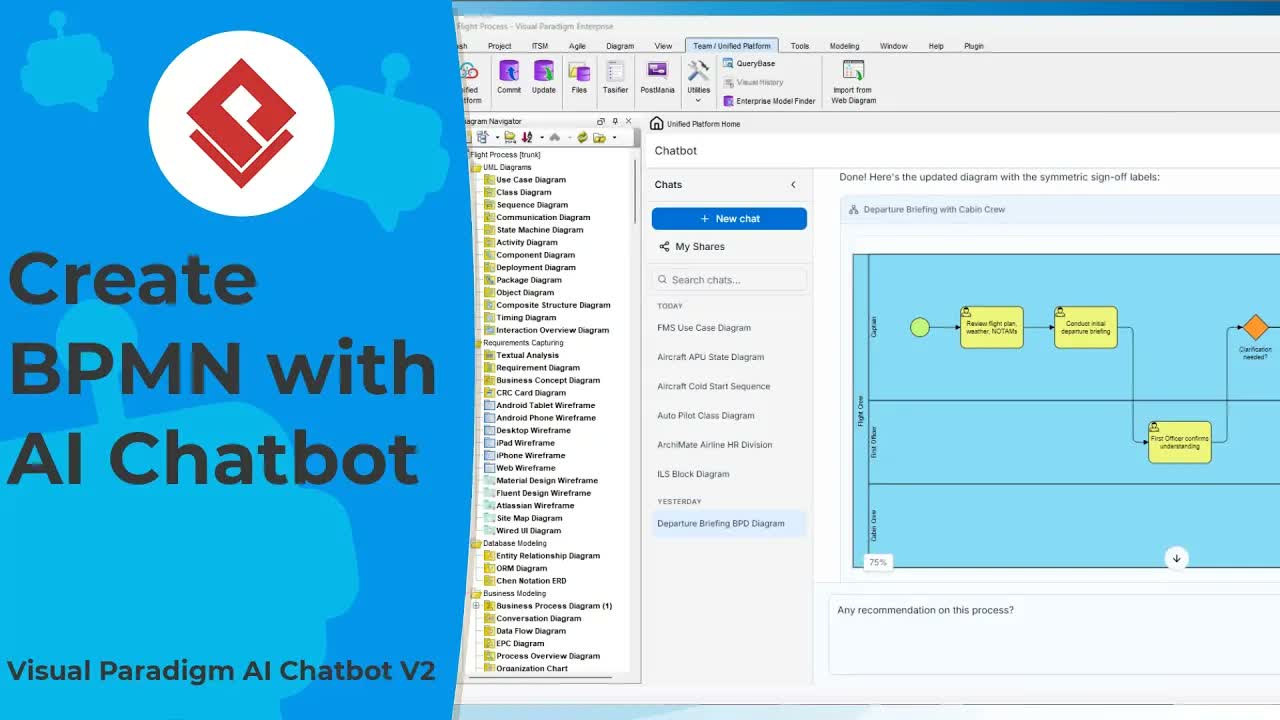Open the dropdown arrow after the sort icon
The width and height of the screenshot is (1280, 720).
542,138
